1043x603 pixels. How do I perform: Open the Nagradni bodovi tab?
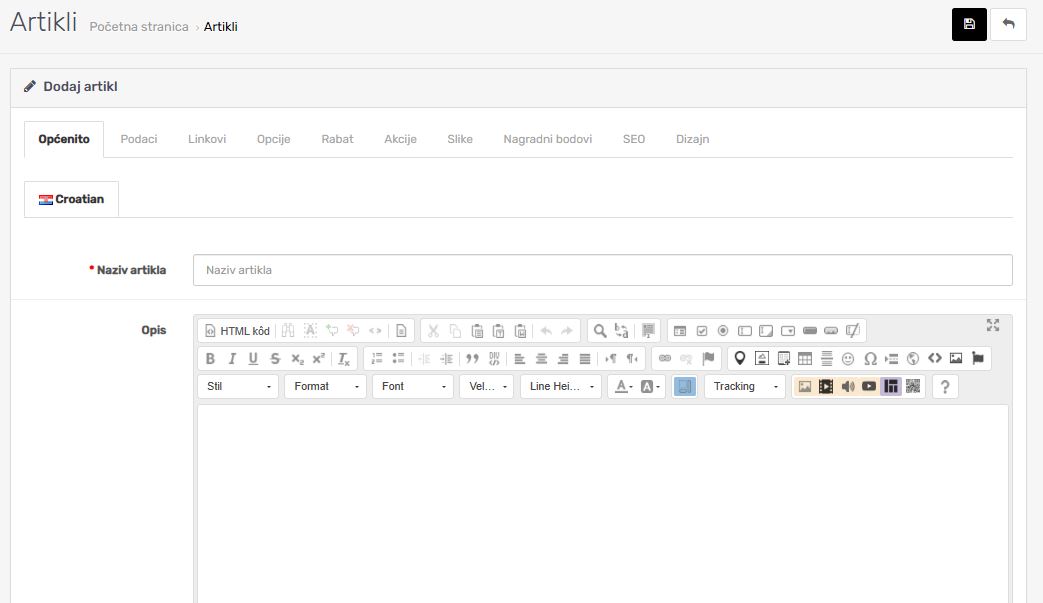point(547,139)
